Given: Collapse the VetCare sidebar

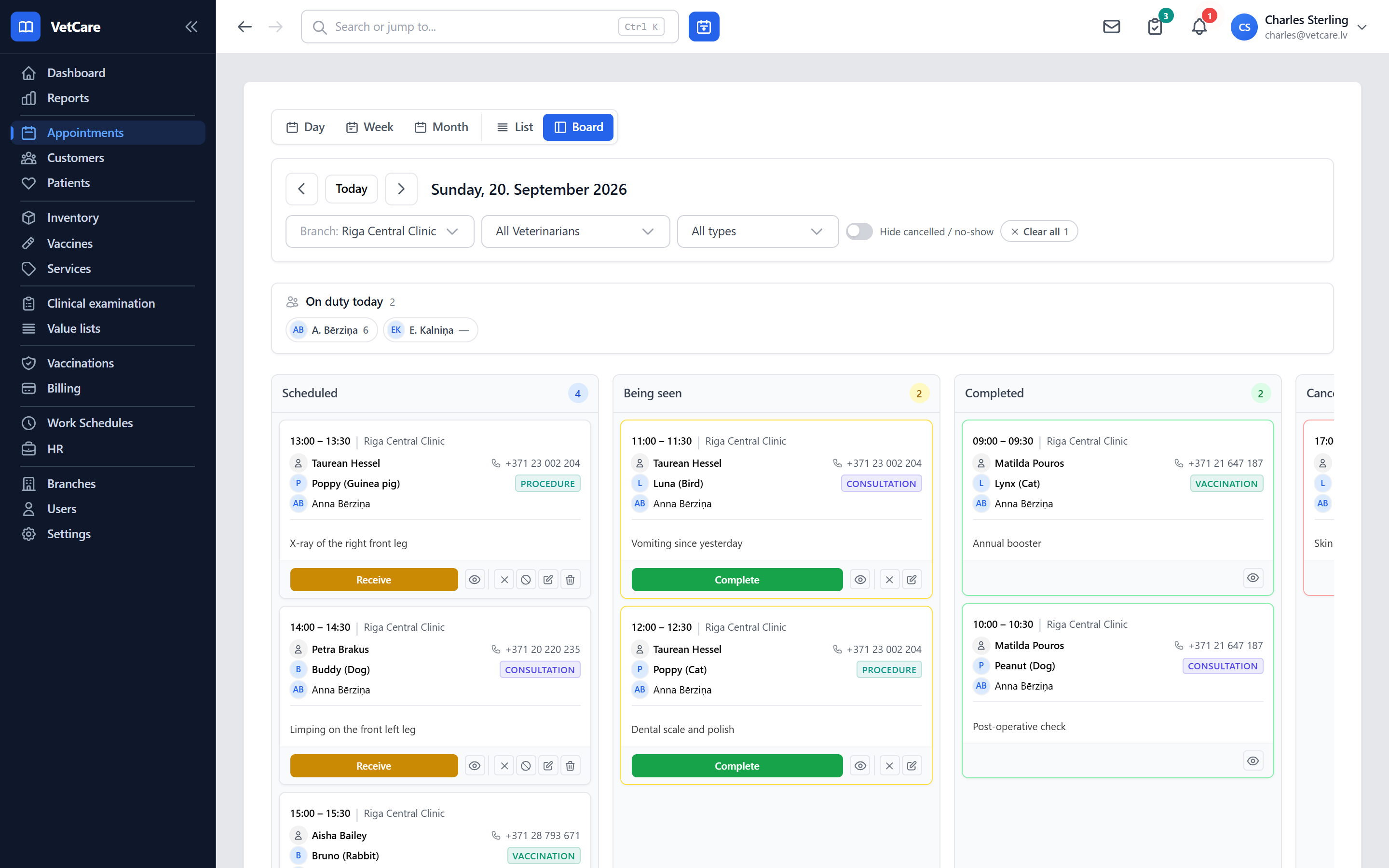Looking at the screenshot, I should (x=191, y=27).
